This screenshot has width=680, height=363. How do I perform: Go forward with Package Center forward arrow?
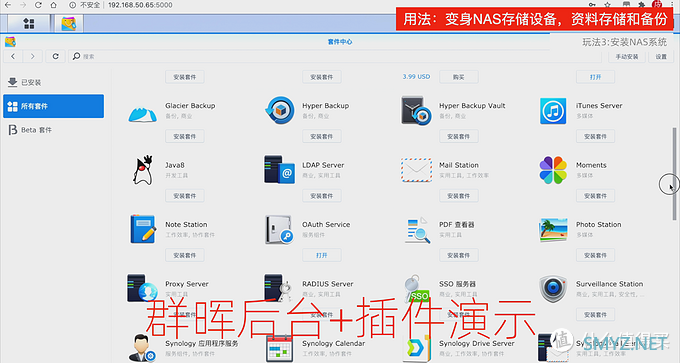point(33,56)
